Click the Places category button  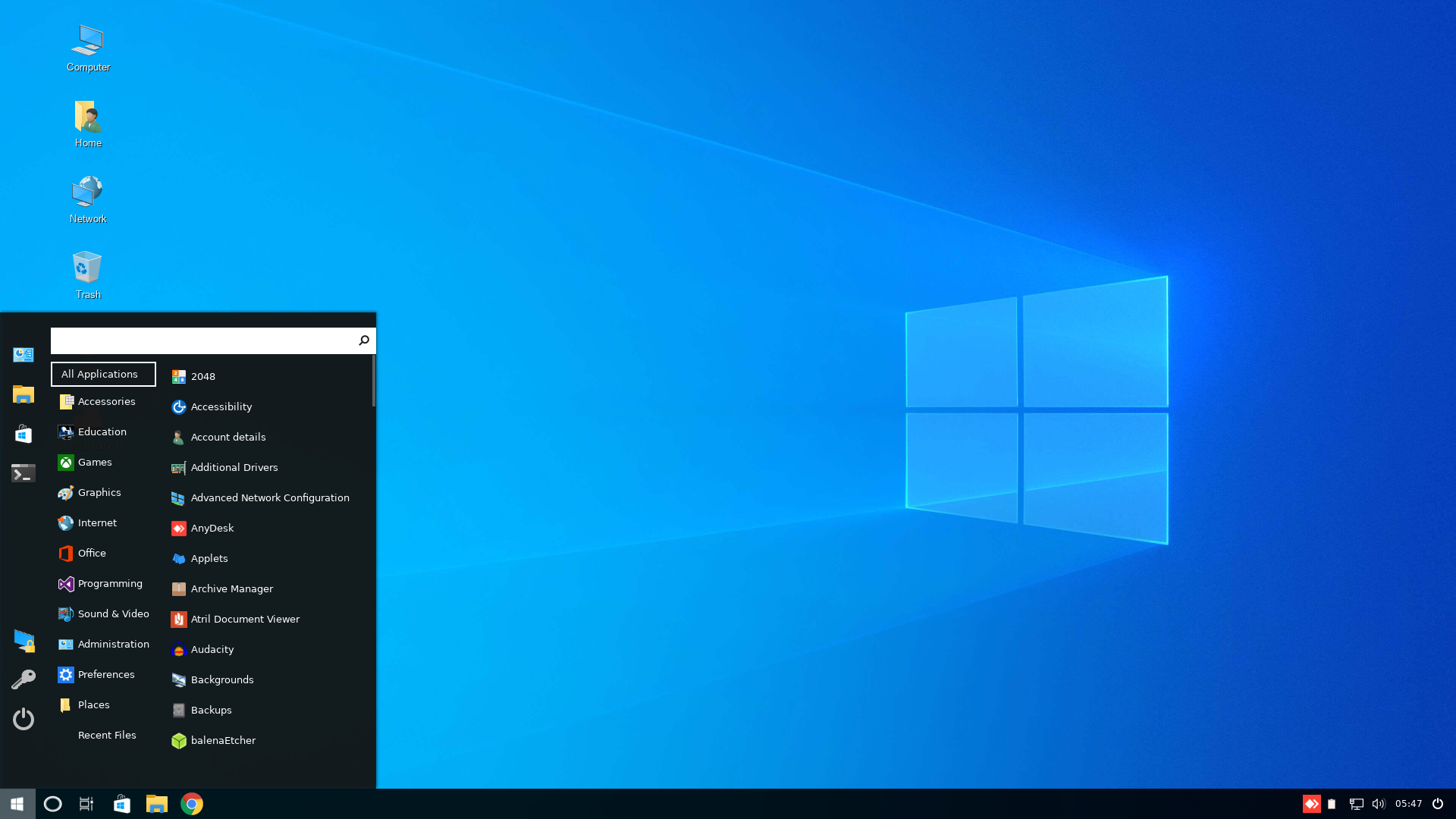94,704
